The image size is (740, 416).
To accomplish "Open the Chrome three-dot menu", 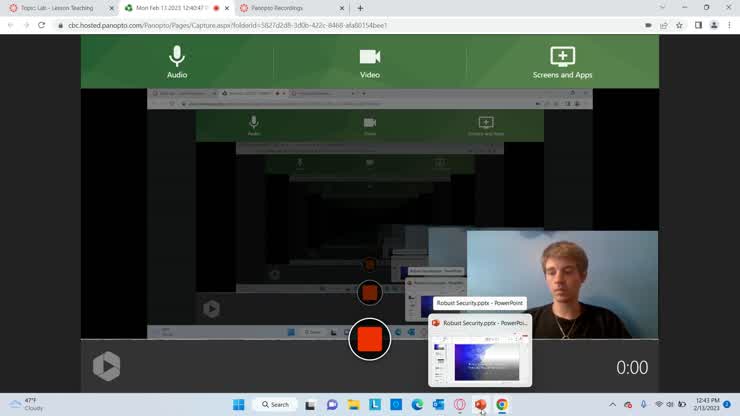I will pyautogui.click(x=728, y=25).
